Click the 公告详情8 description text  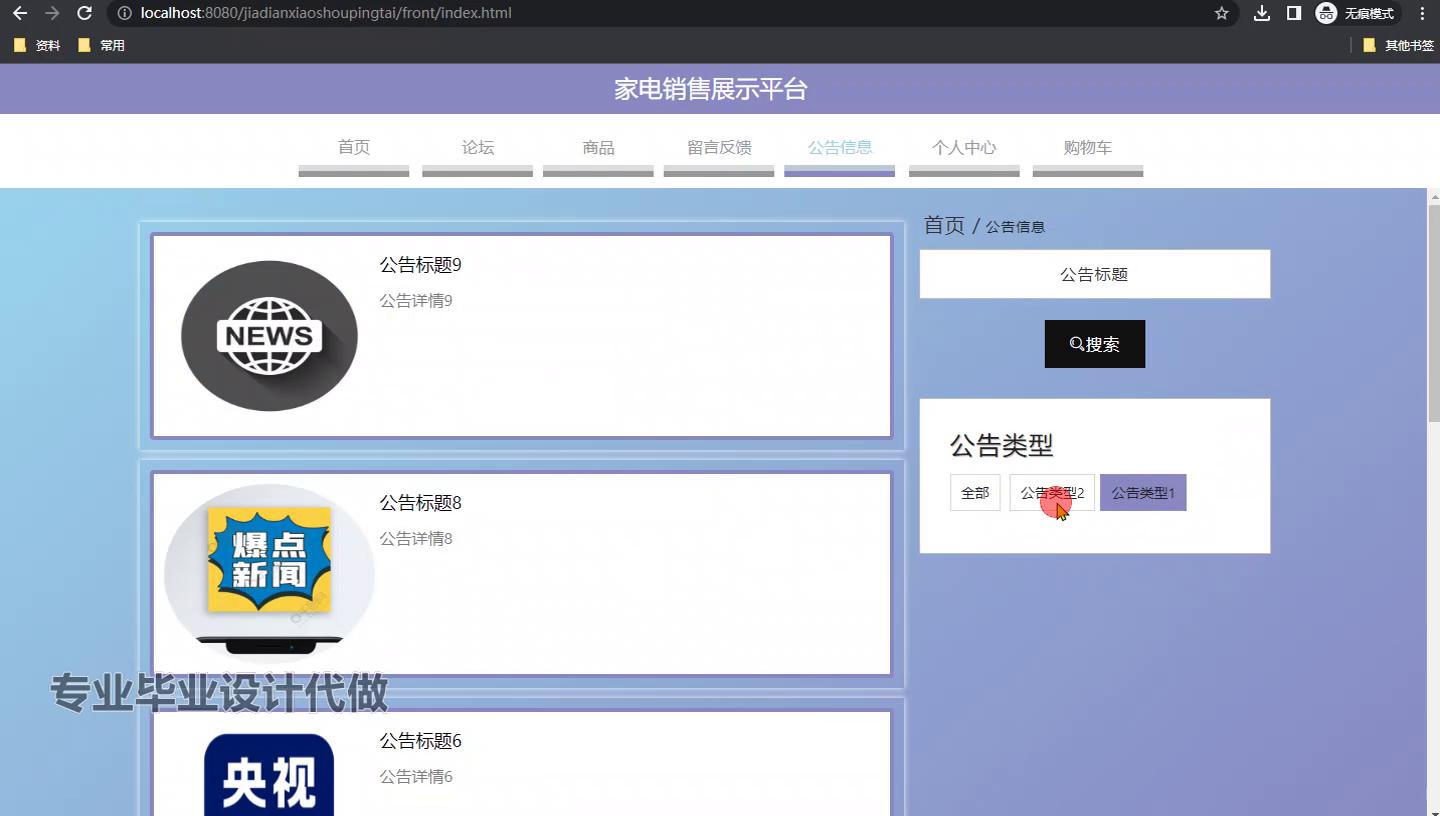tap(416, 539)
